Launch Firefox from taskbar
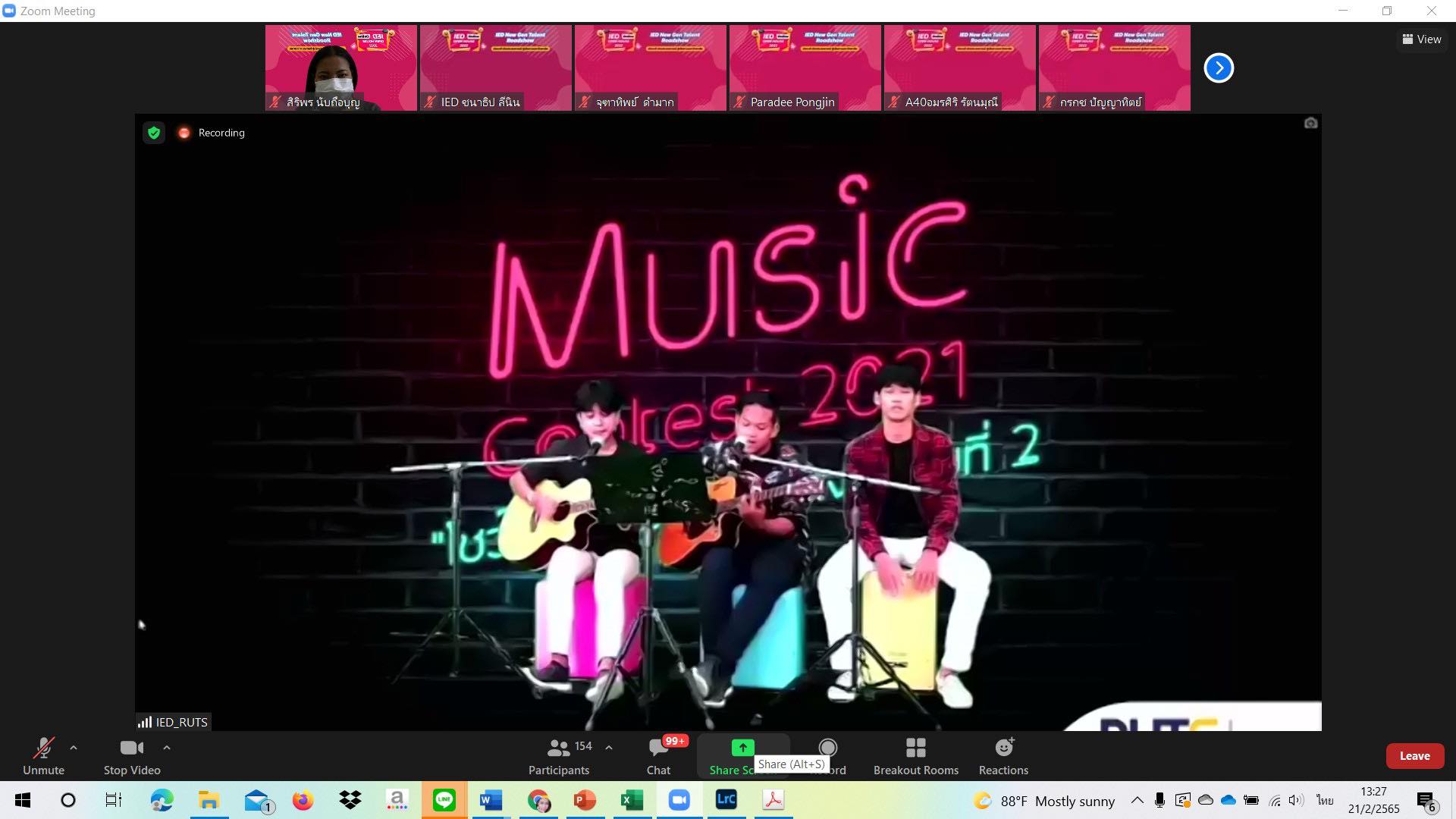This screenshot has height=819, width=1456. click(303, 800)
